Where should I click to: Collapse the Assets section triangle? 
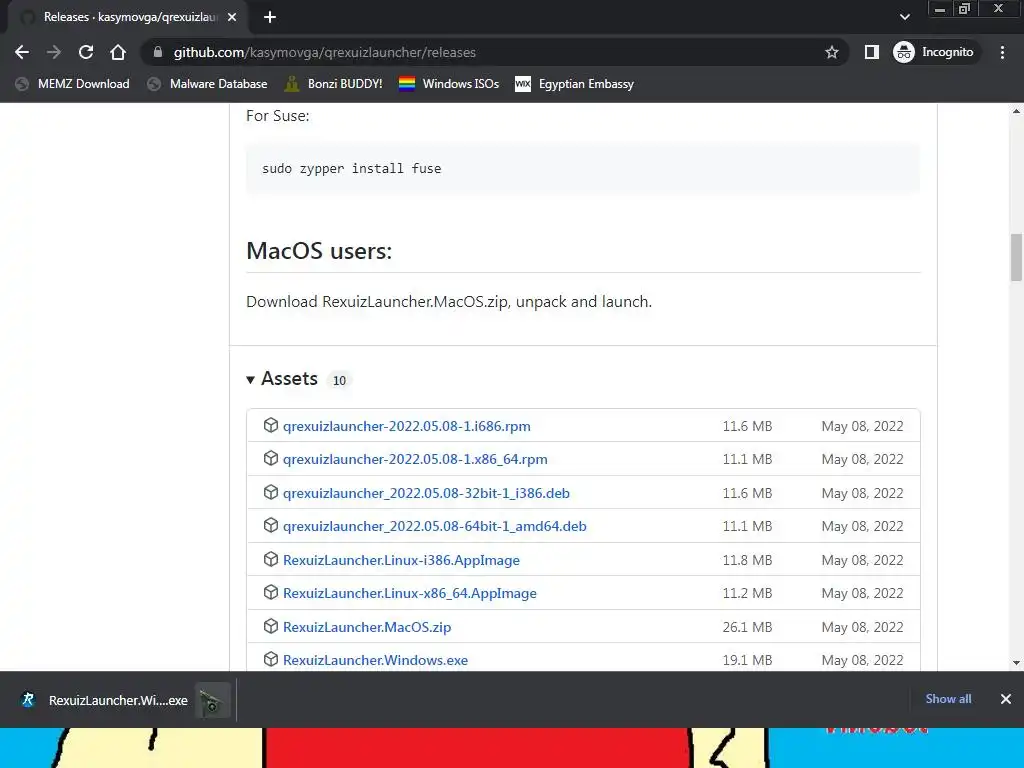250,379
